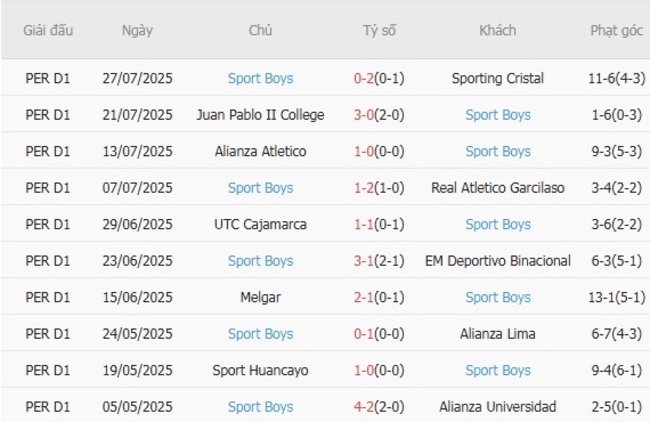Image resolution: width=650 pixels, height=422 pixels.
Task: Click the UTC Cajamarca team name
Action: [x=260, y=224]
